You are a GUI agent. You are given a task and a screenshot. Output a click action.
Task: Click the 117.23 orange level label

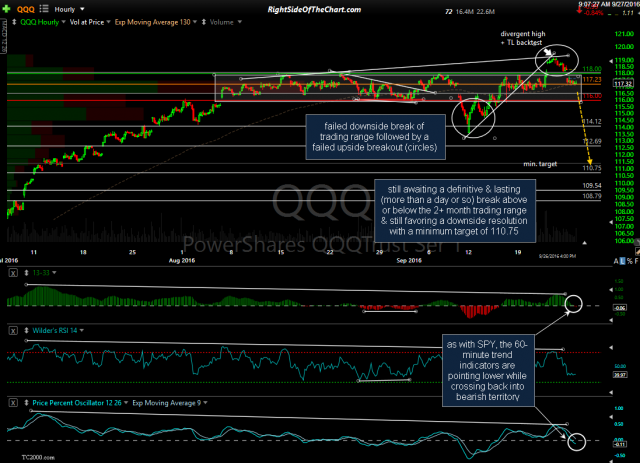[x=592, y=80]
